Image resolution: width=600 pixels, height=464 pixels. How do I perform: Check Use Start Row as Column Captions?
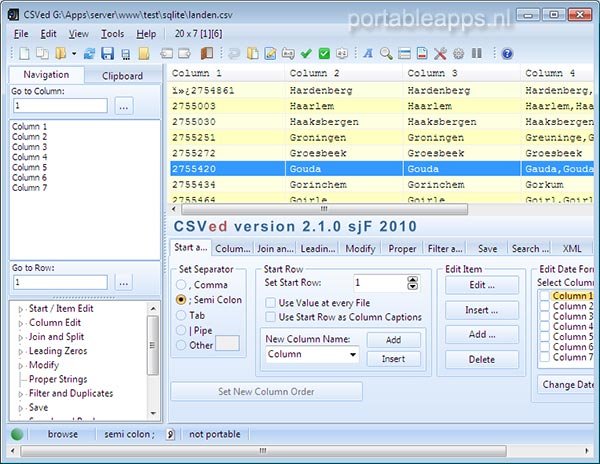click(271, 317)
